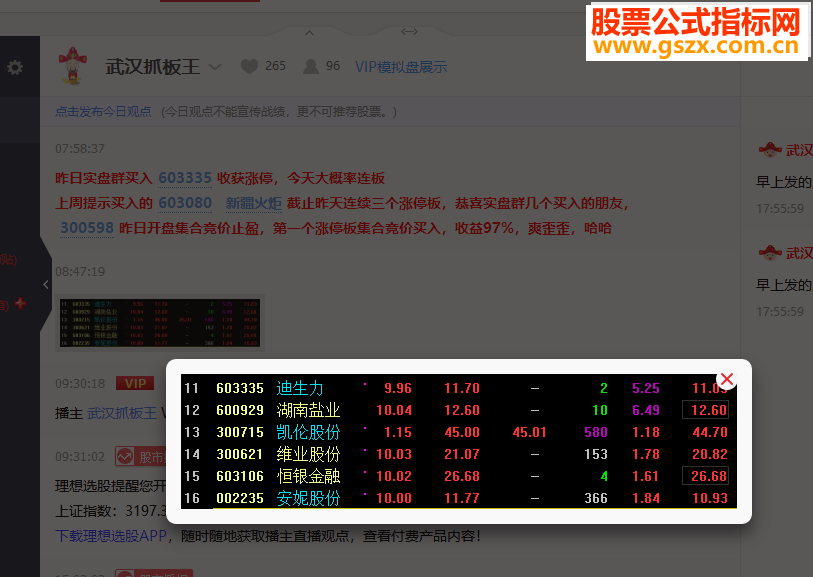Screen dimensions: 813x577
Task: Open the VIP模拟盘展示 link
Action: 401,67
